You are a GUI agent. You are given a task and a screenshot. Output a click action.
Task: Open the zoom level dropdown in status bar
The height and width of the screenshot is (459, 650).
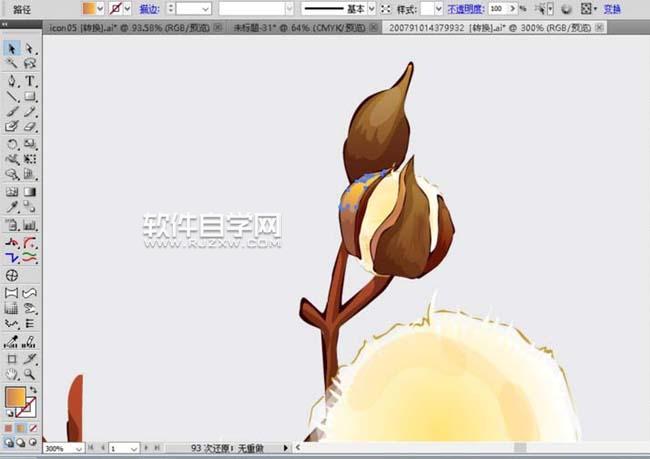pyautogui.click(x=78, y=448)
